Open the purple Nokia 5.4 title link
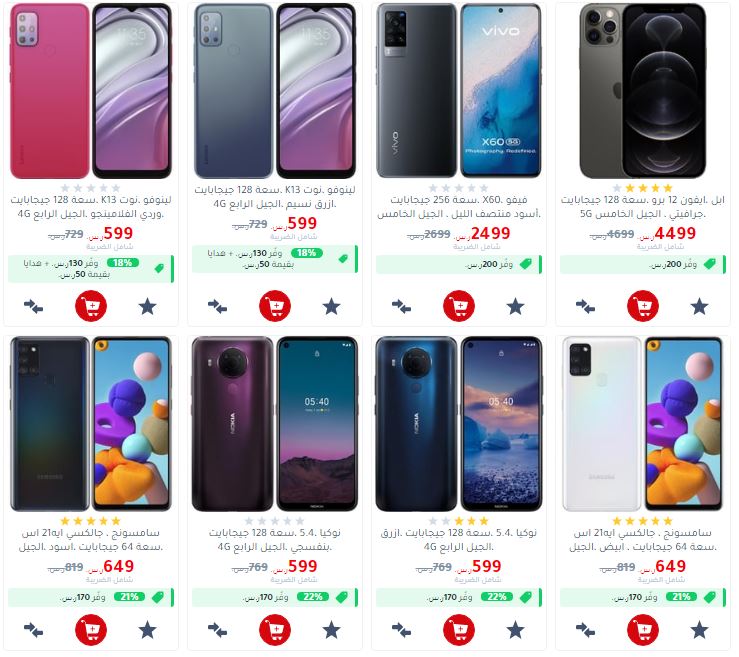 pyautogui.click(x=275, y=540)
